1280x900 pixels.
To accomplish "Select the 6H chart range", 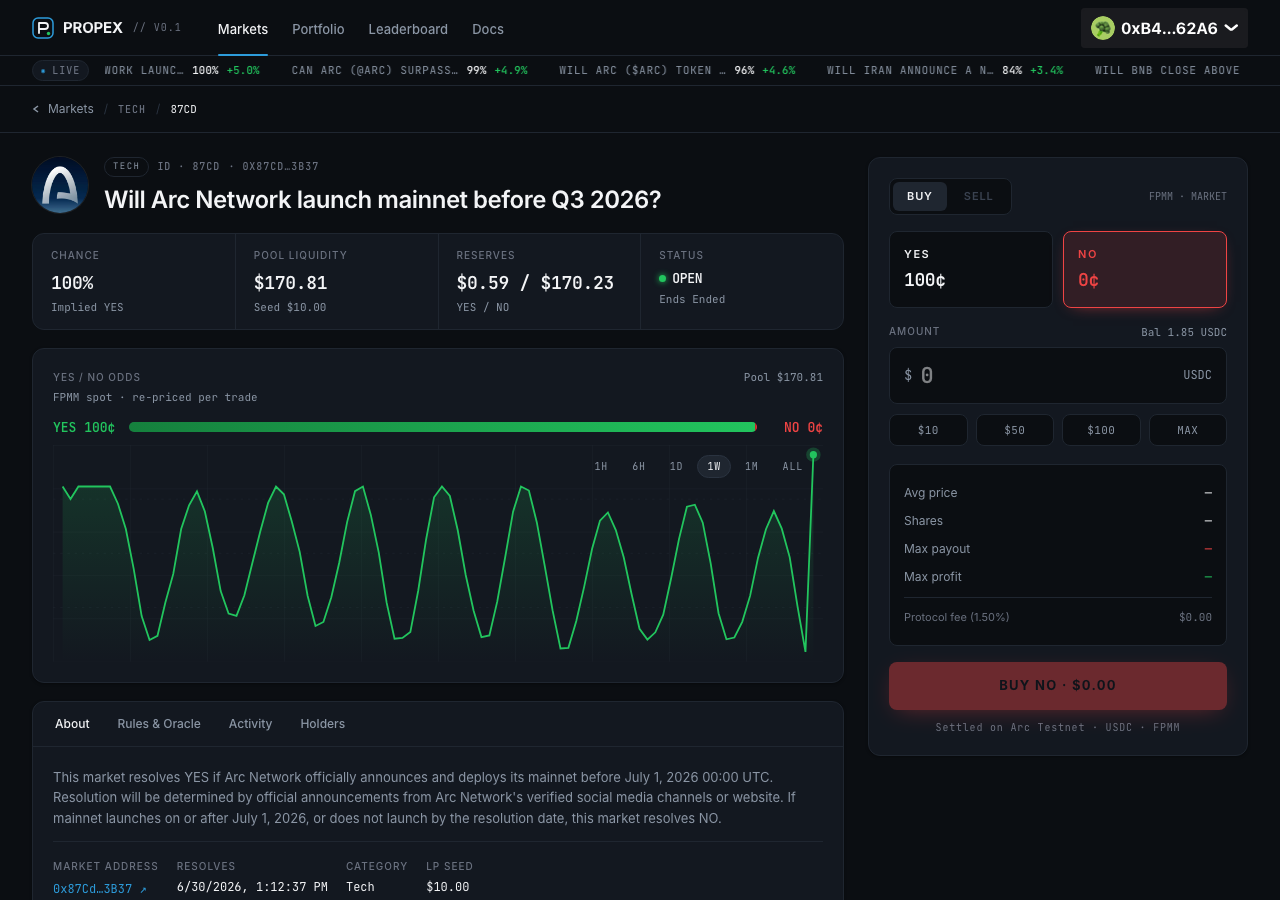I will click(638, 467).
